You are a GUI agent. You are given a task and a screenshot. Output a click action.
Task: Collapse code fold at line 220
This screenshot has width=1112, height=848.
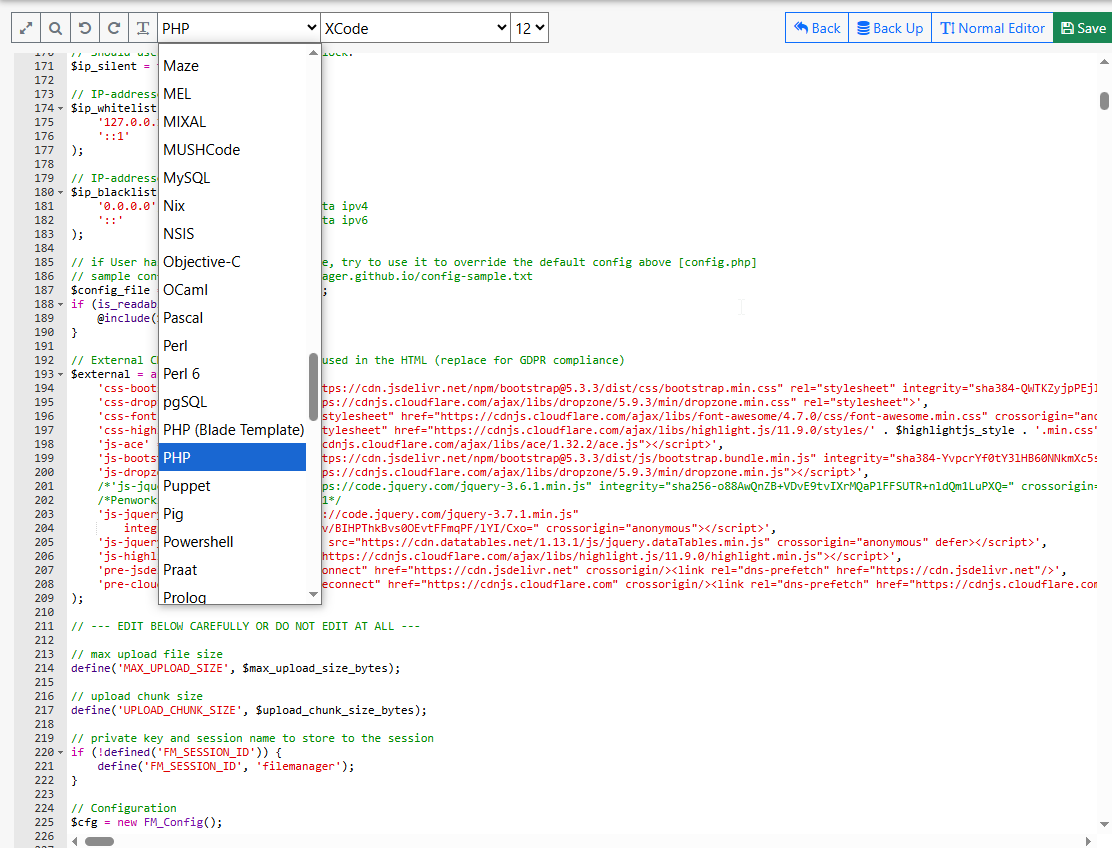pos(60,752)
